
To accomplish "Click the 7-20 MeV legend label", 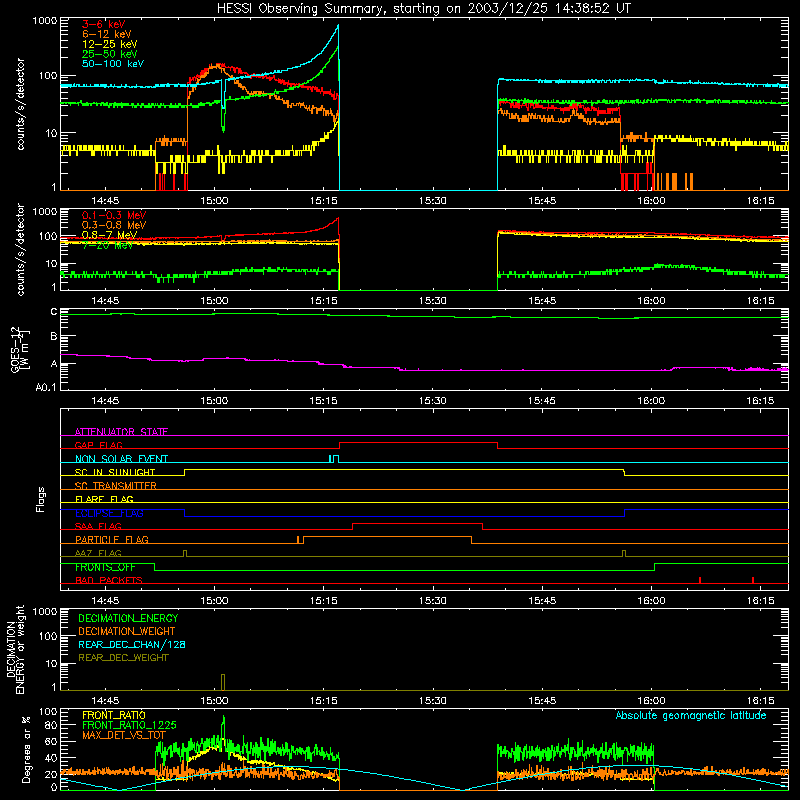I will (107, 245).
